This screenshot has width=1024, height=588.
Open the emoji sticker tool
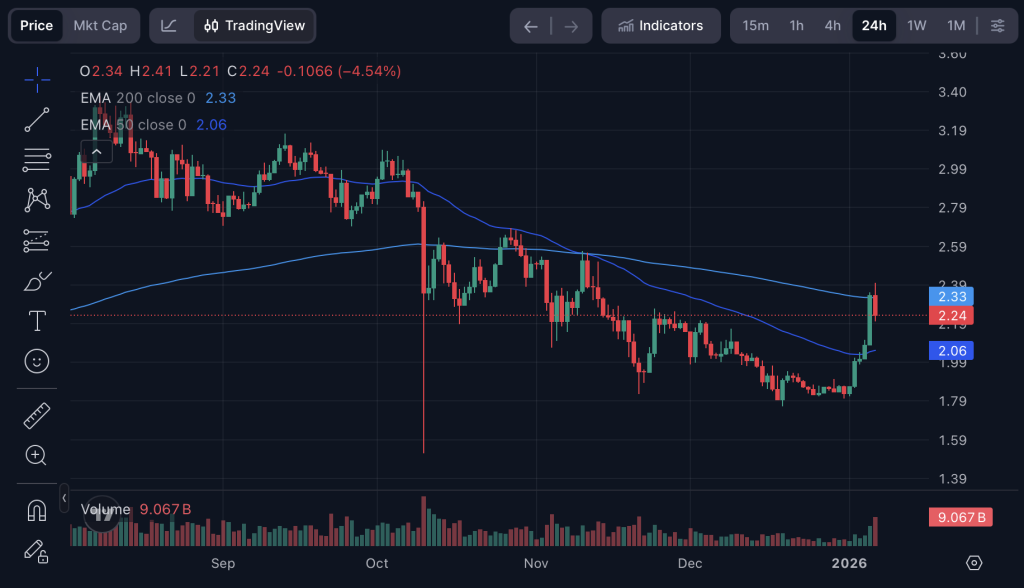(x=36, y=361)
